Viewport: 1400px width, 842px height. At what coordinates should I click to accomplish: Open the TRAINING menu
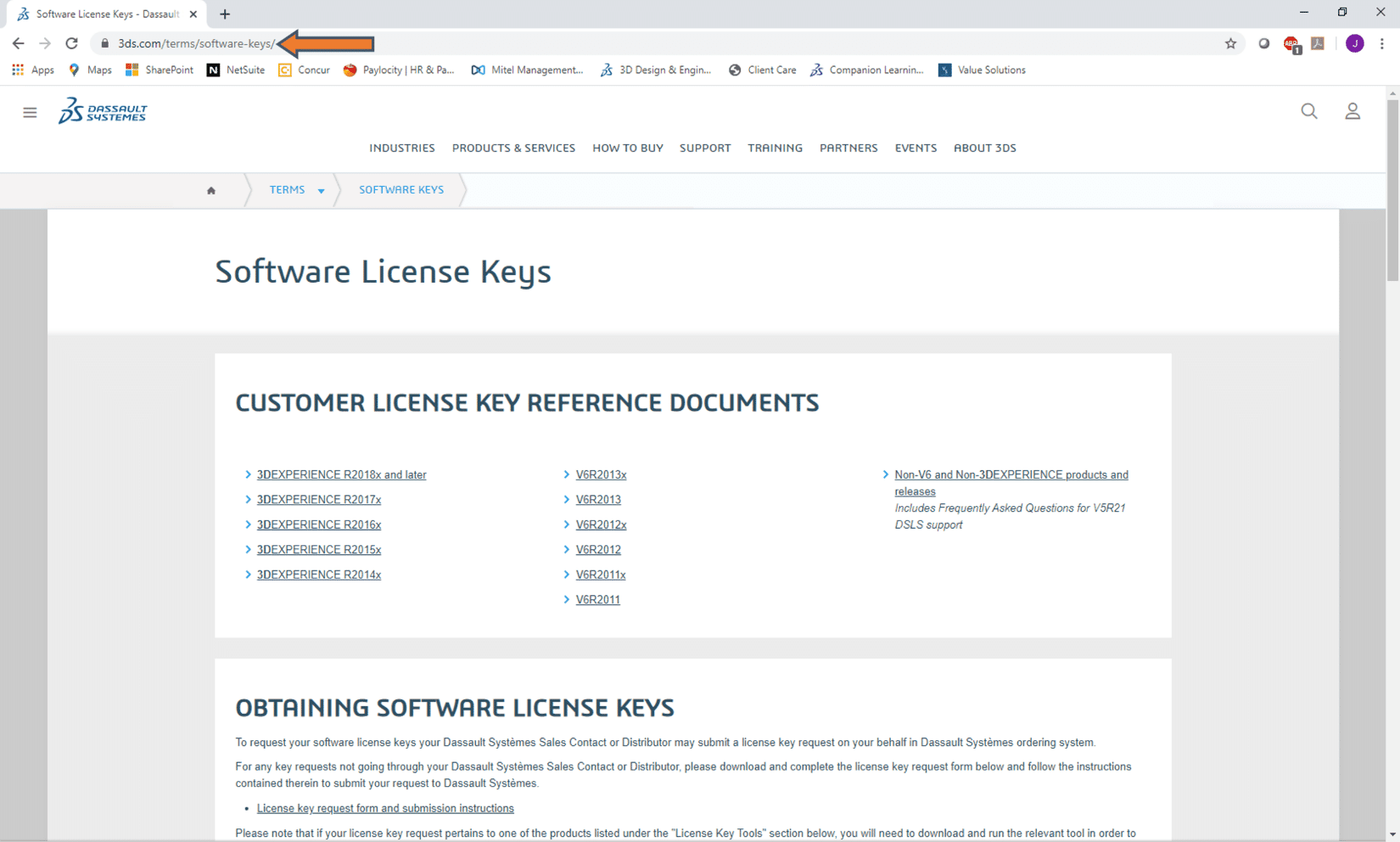(775, 148)
